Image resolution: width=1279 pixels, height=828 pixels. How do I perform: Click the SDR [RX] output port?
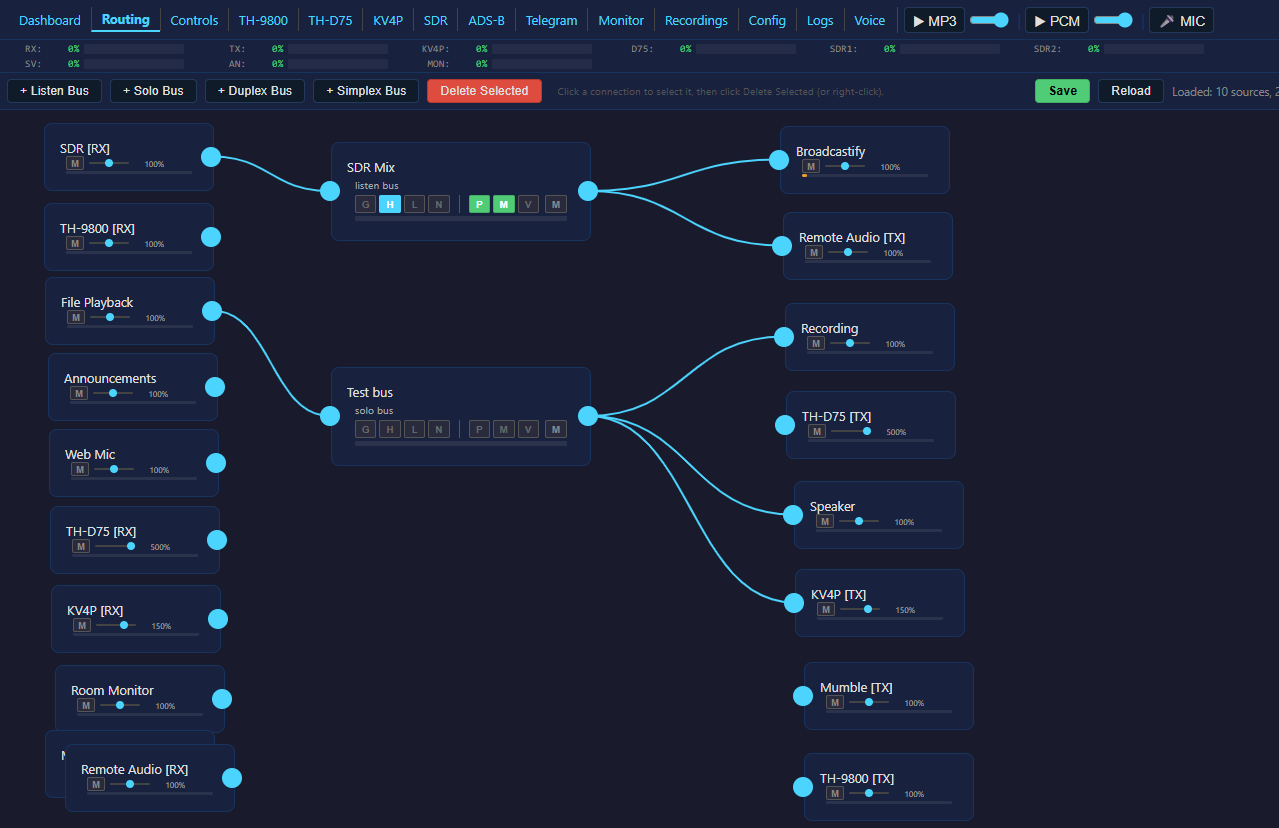click(x=211, y=156)
